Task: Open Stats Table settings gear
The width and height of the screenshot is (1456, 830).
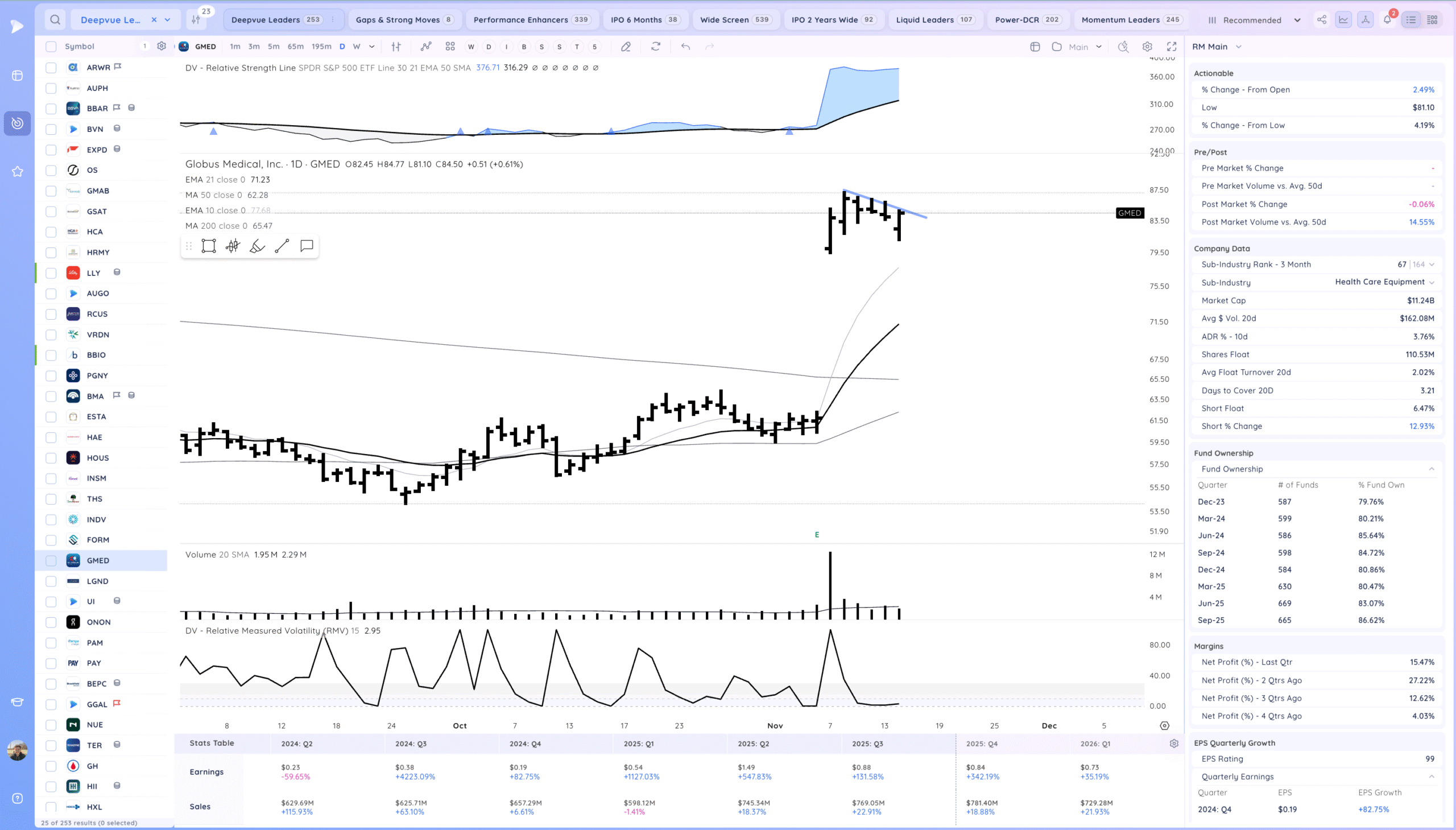Action: [x=1174, y=744]
